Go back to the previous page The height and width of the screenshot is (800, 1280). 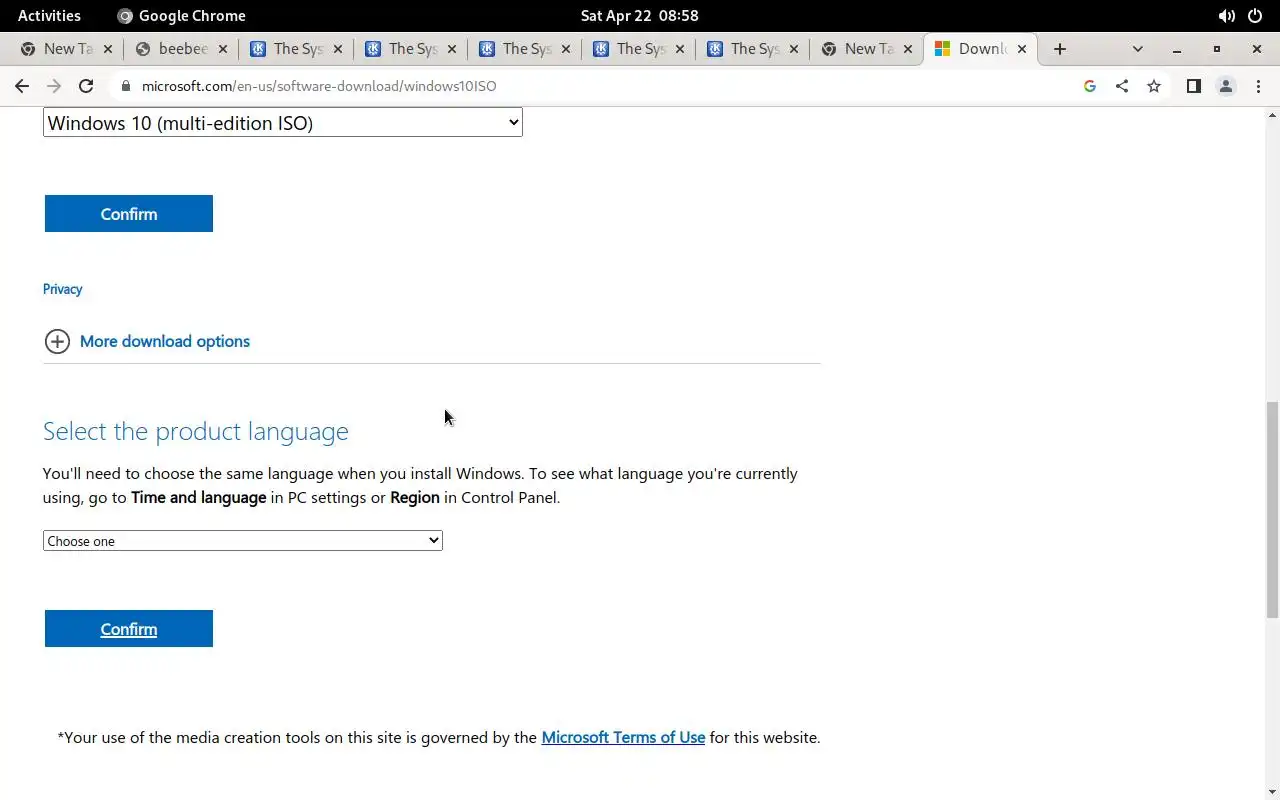[22, 86]
